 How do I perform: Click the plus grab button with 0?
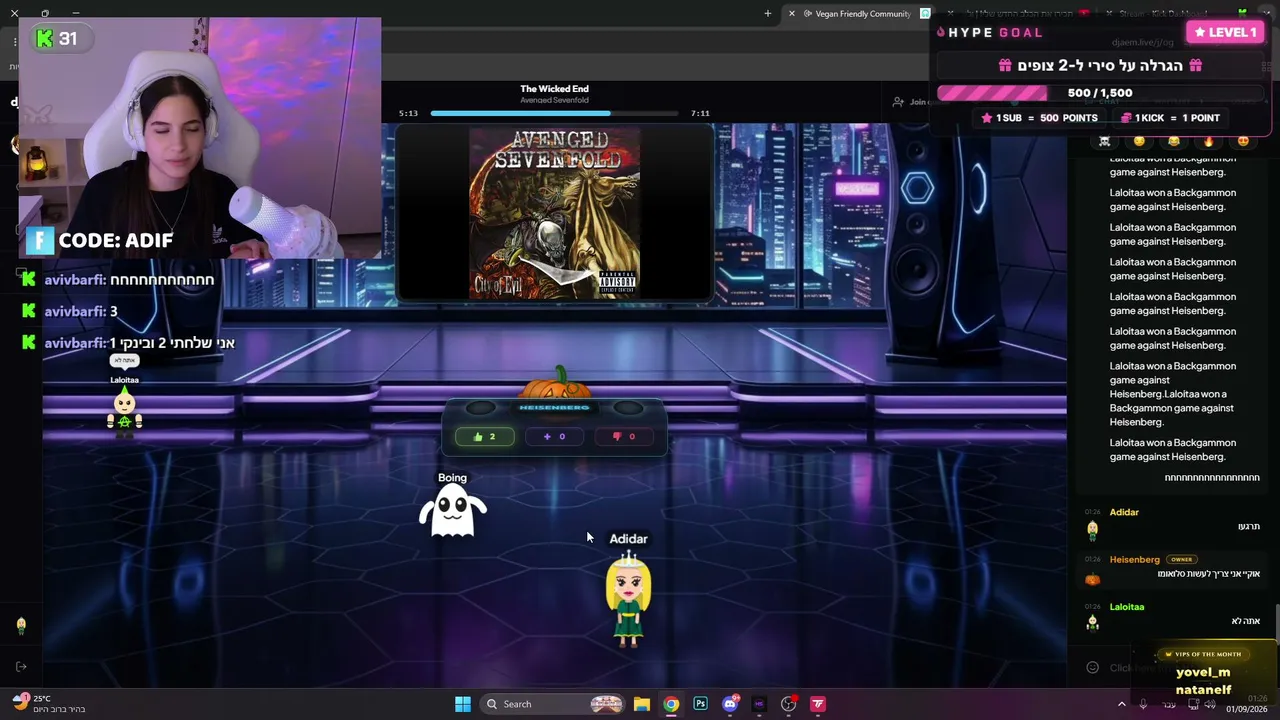[x=554, y=436]
